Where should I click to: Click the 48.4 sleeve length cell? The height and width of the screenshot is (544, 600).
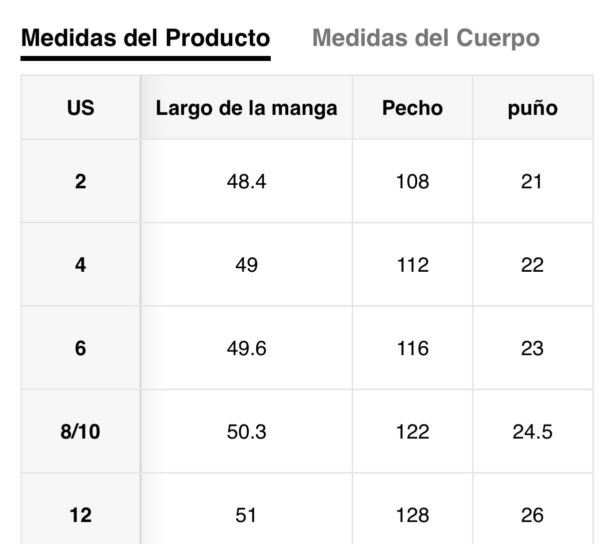click(246, 182)
